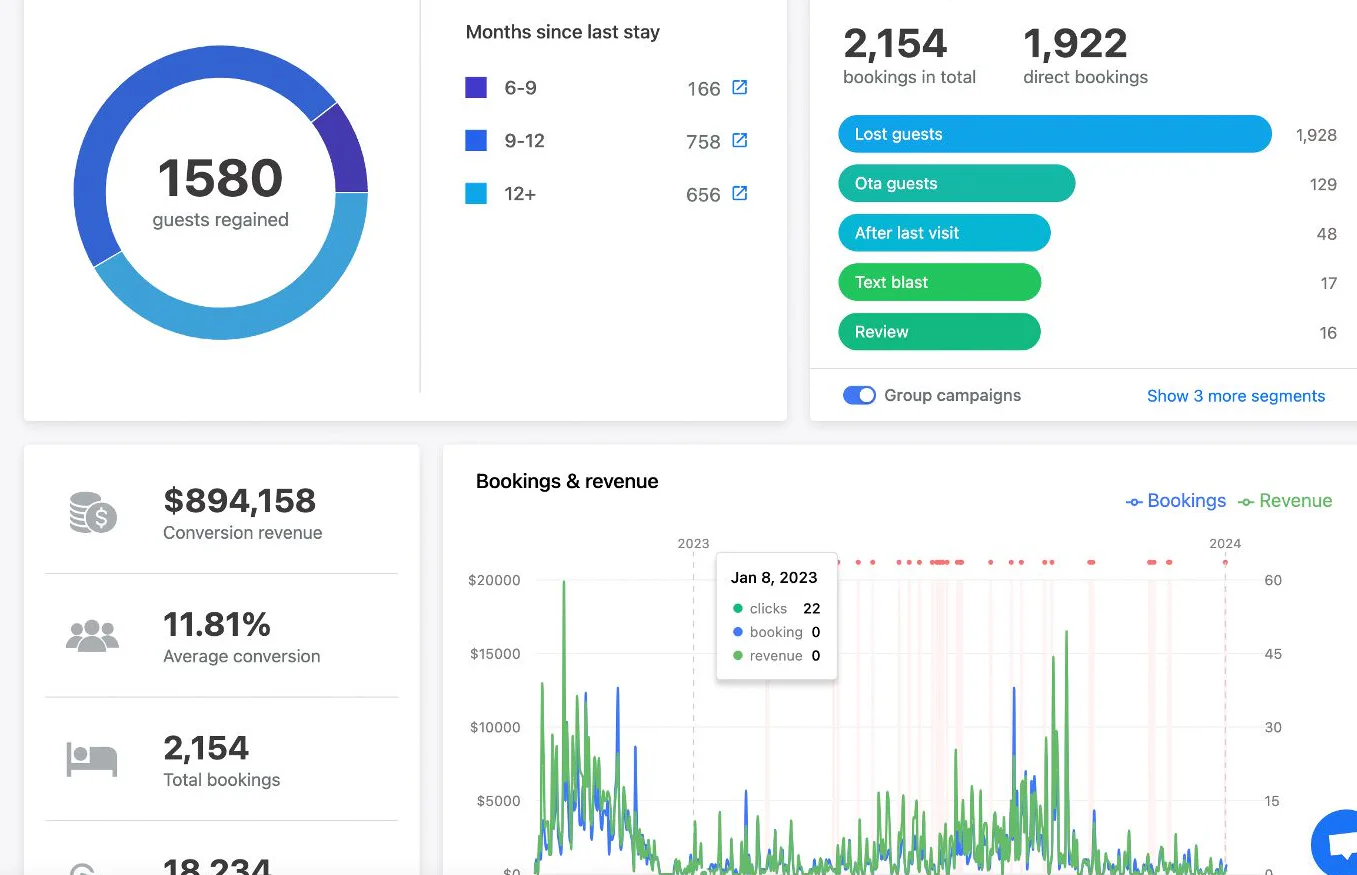Screen dimensions: 1357x875
Task: Click the $894,158 conversion revenue value
Action: 239,500
